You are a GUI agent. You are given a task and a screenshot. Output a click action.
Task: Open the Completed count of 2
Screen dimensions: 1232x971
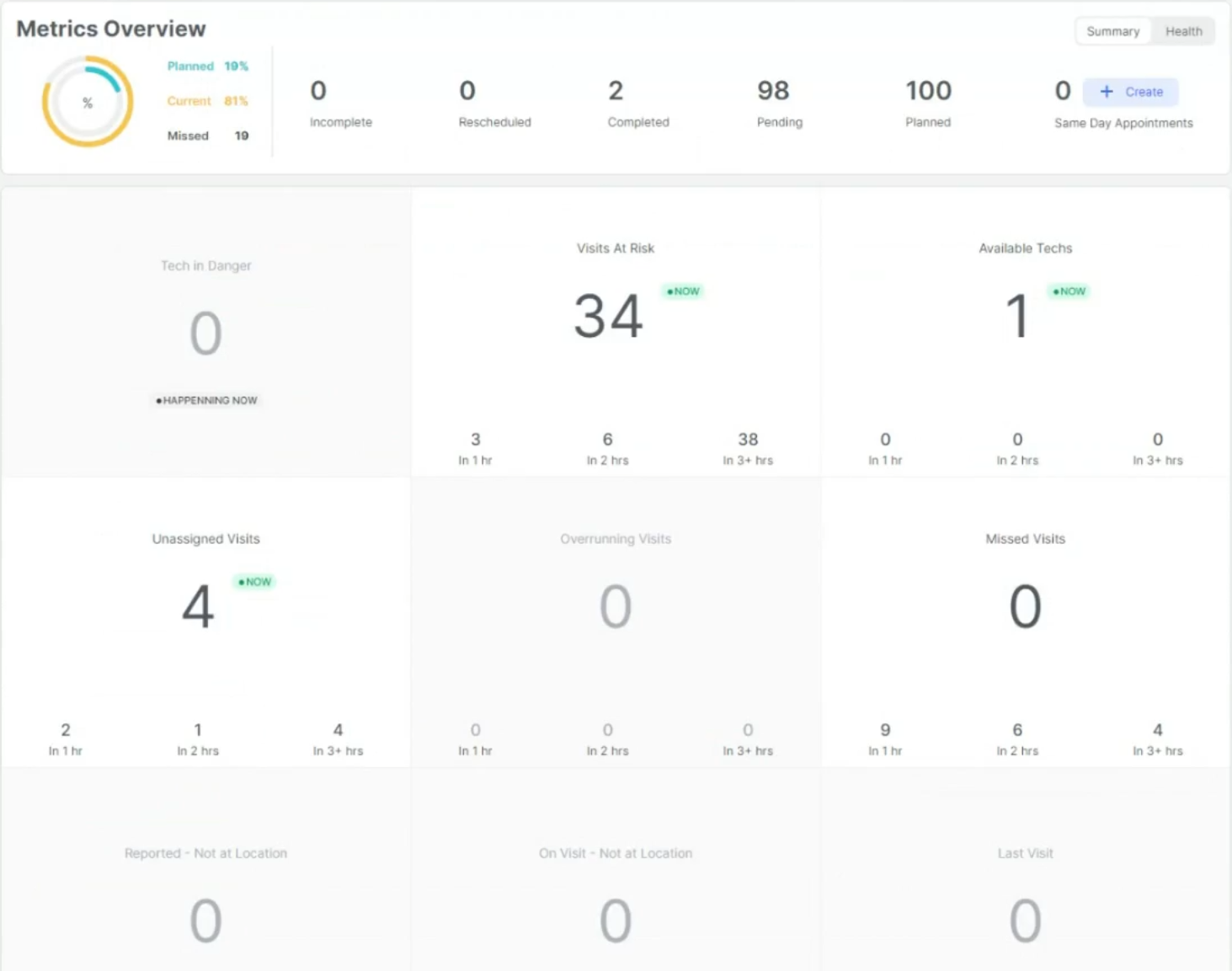638,104
